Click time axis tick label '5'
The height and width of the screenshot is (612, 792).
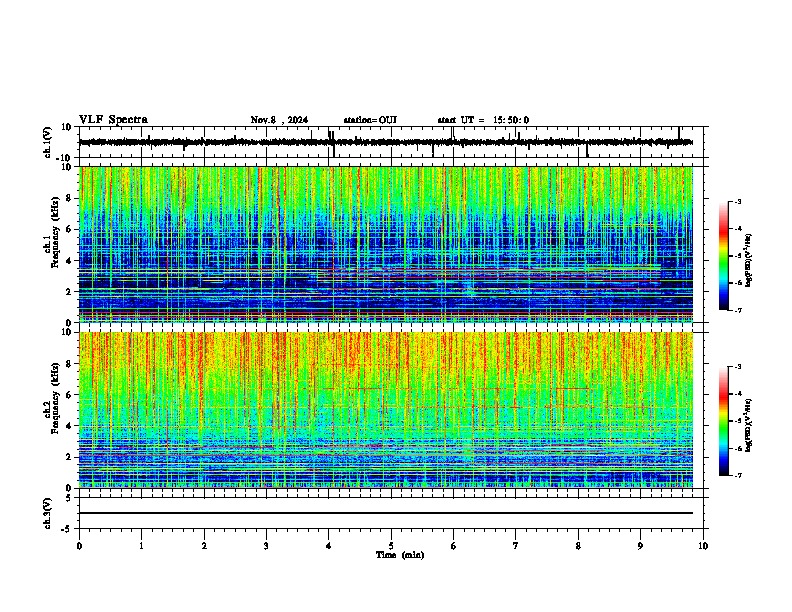pos(391,545)
